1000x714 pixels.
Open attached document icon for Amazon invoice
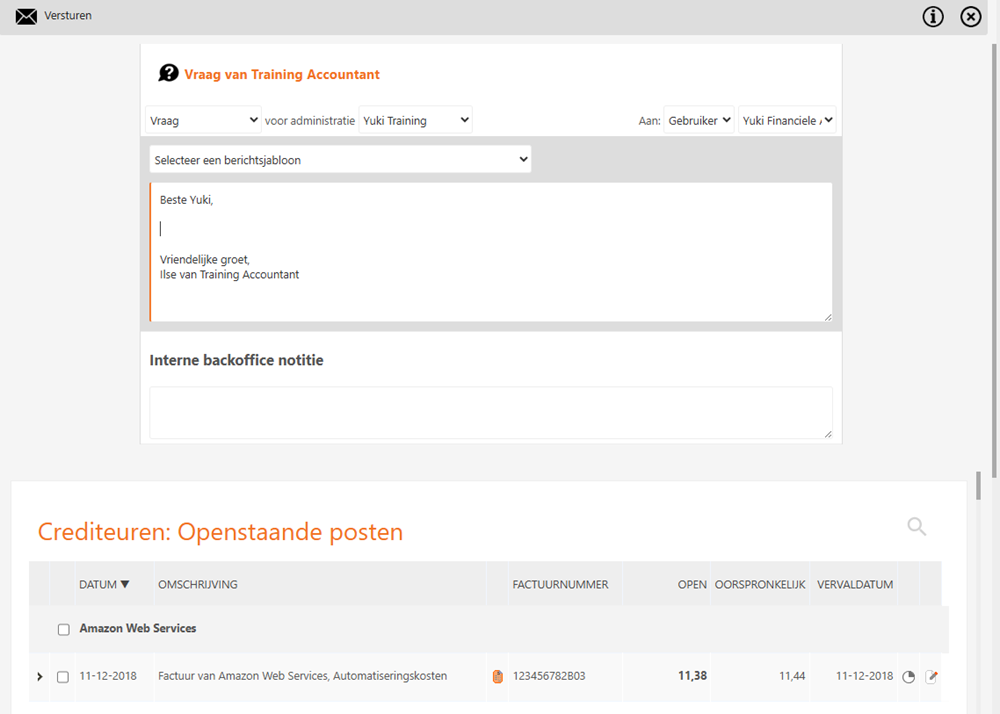click(497, 676)
